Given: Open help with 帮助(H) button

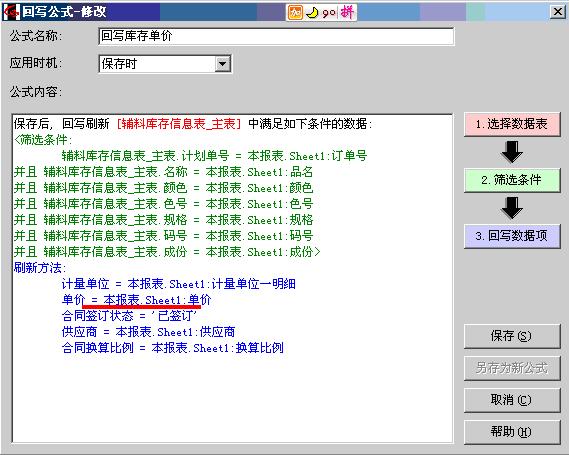Looking at the screenshot, I should click(x=512, y=432).
